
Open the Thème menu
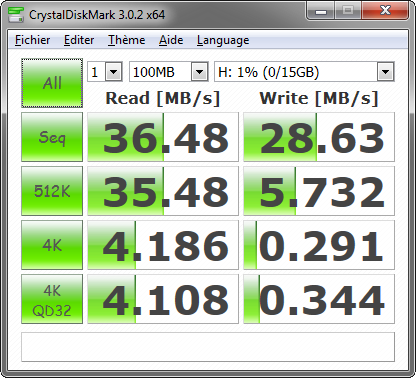(126, 40)
